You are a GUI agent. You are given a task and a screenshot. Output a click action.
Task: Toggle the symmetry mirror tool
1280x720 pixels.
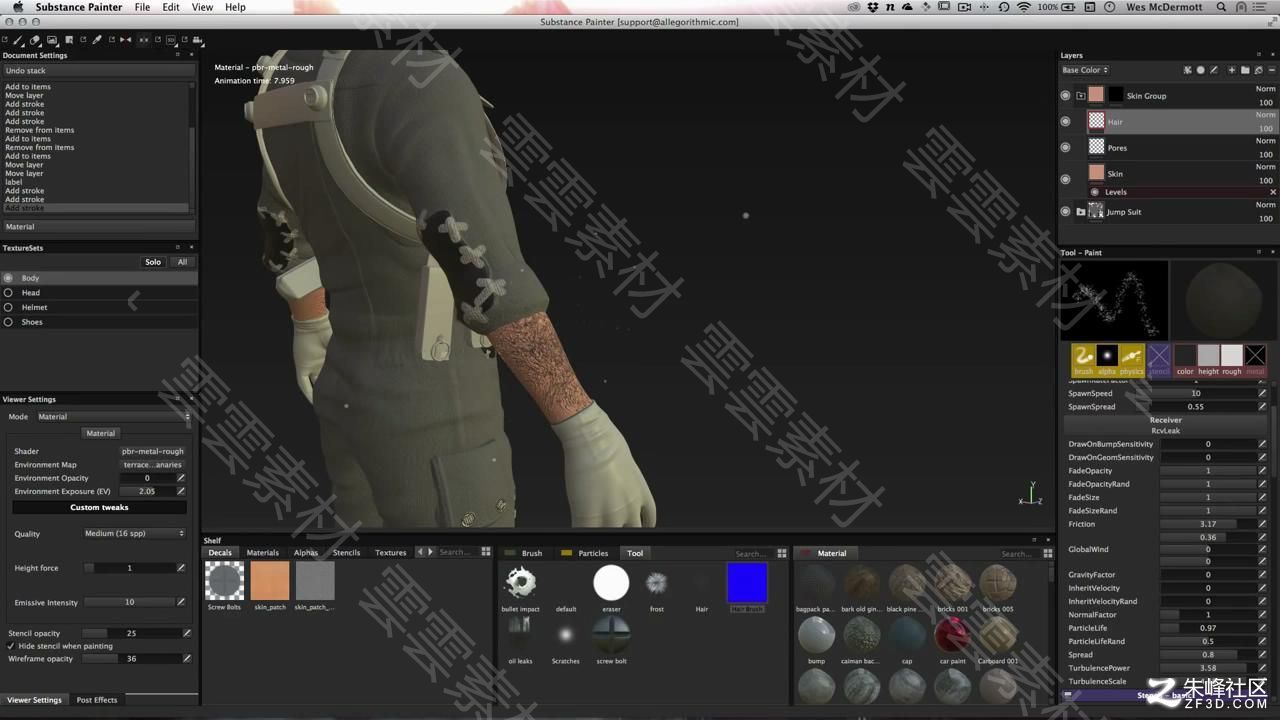coord(125,40)
